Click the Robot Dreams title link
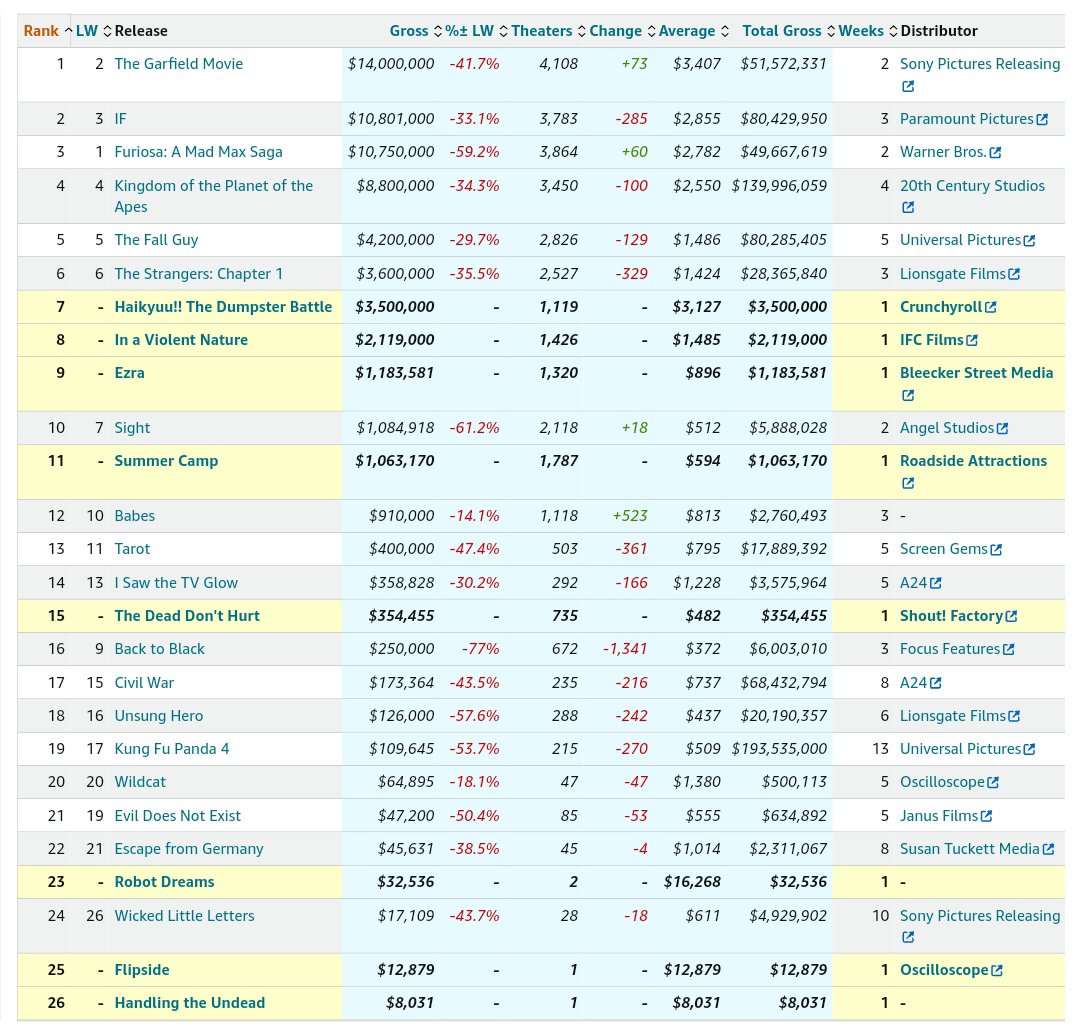Viewport: 1080px width, 1032px height. coord(165,883)
